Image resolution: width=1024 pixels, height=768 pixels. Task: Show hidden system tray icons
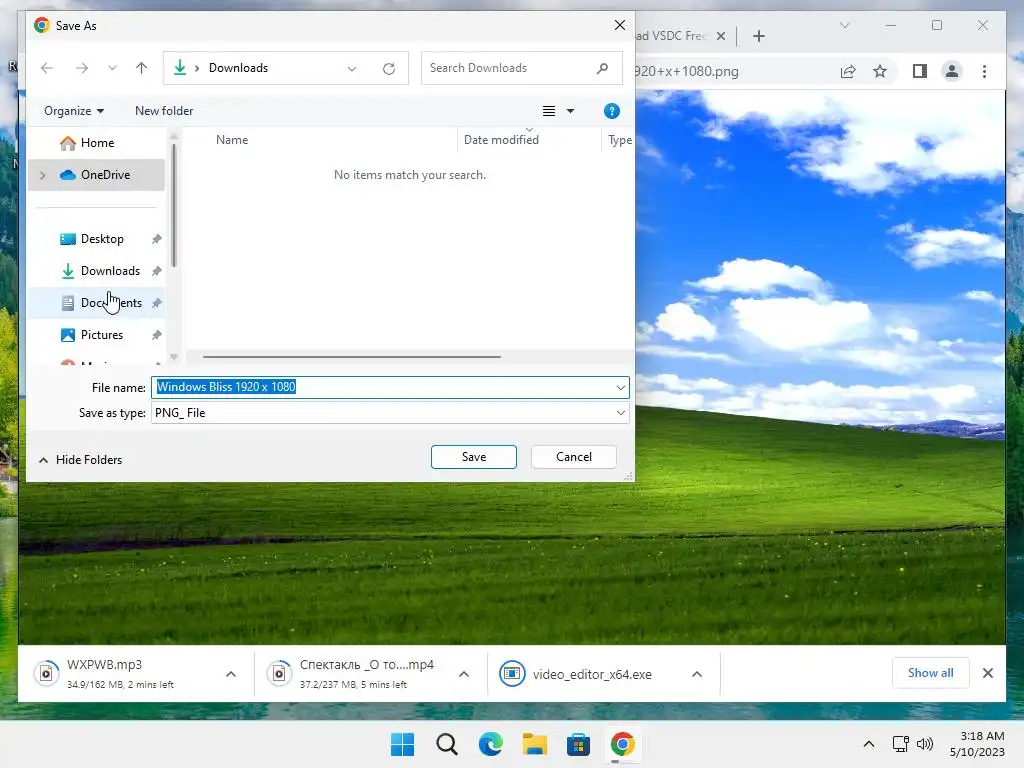[x=869, y=744]
